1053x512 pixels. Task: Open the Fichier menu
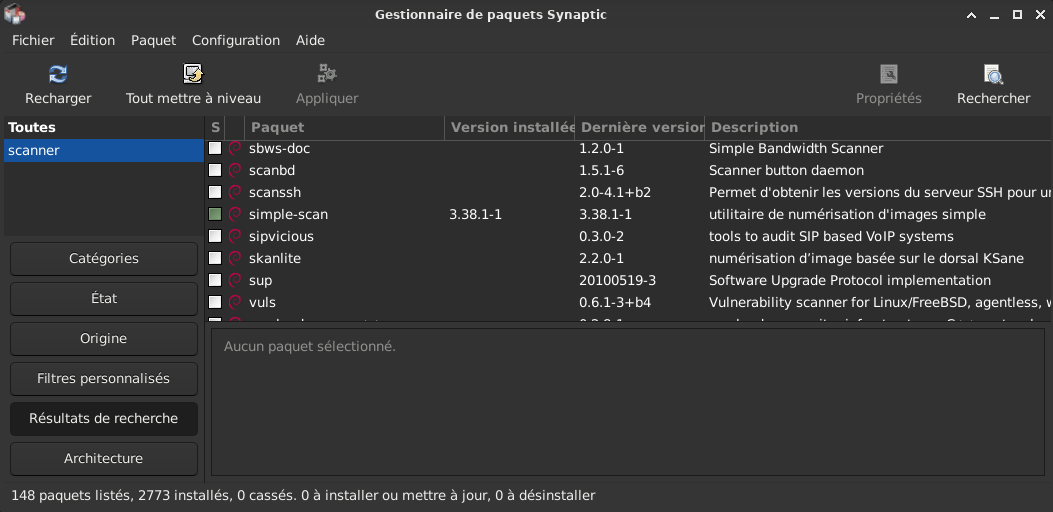tap(33, 40)
